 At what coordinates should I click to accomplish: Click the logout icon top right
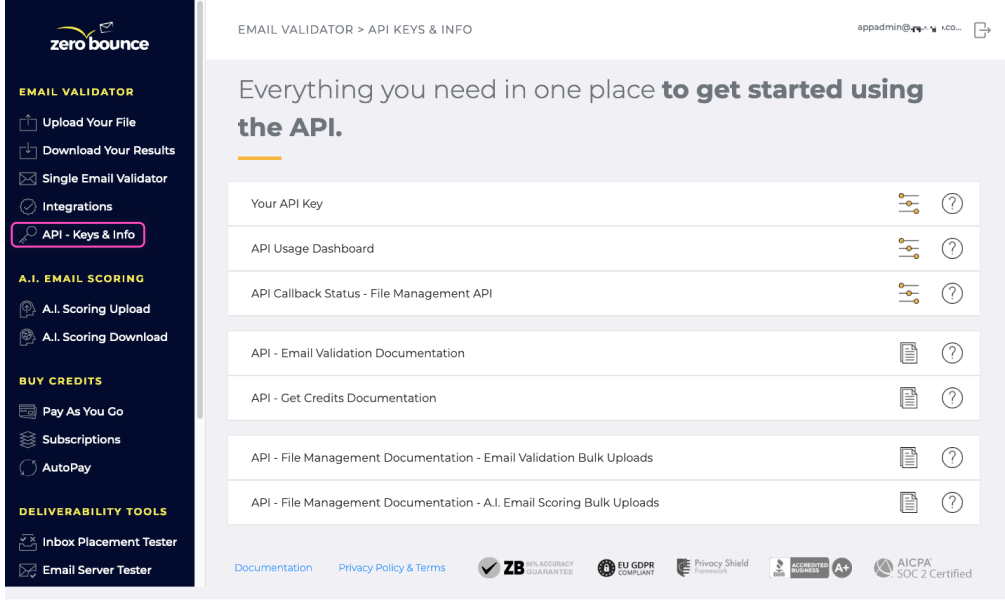pos(981,30)
